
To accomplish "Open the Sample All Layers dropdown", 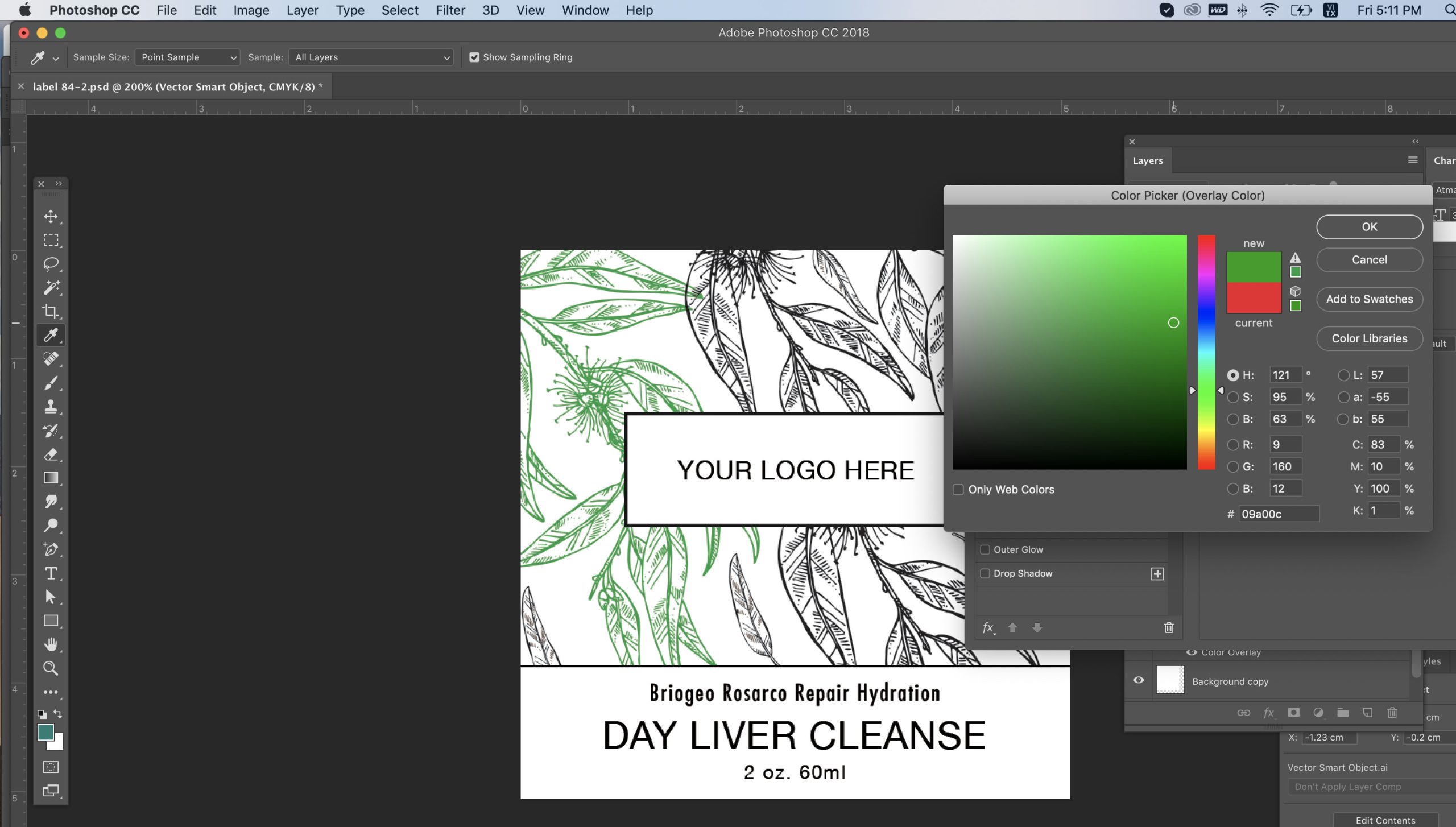I will click(x=371, y=57).
